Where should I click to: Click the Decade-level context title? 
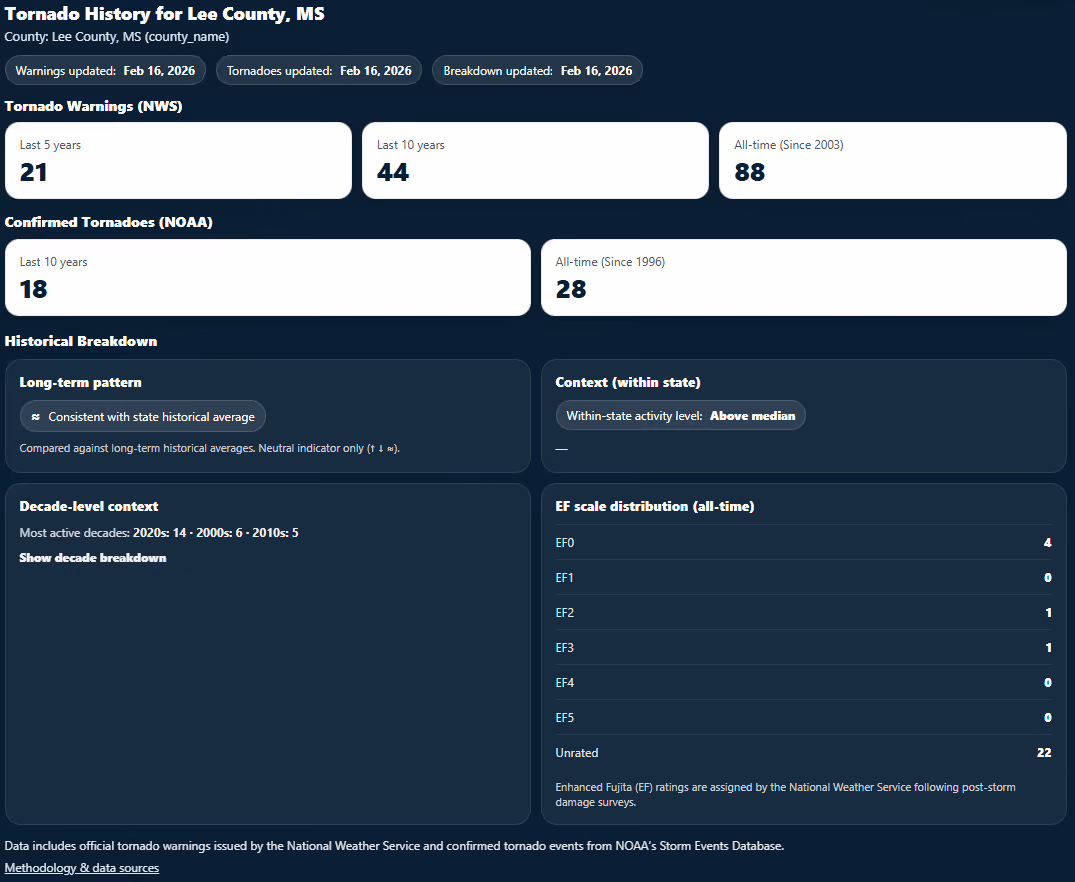coord(88,506)
